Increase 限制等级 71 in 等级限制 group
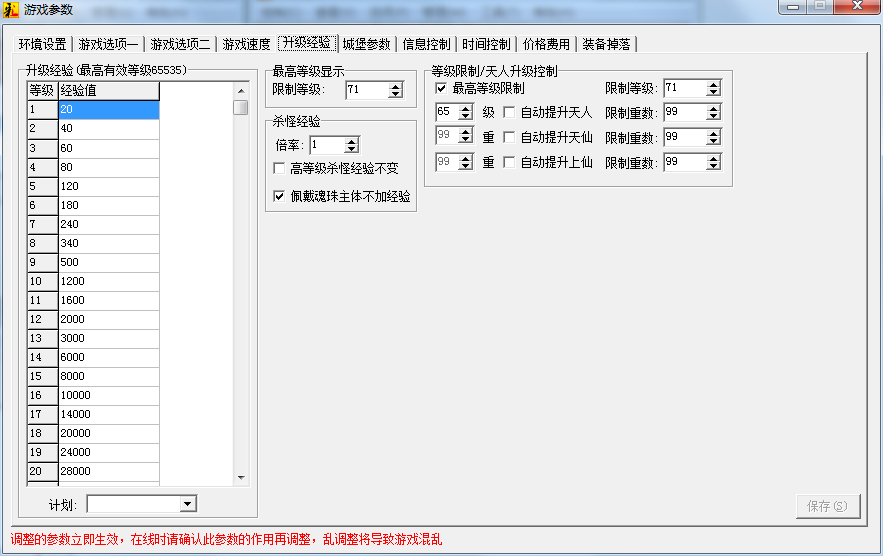The image size is (883, 556). (x=713, y=84)
